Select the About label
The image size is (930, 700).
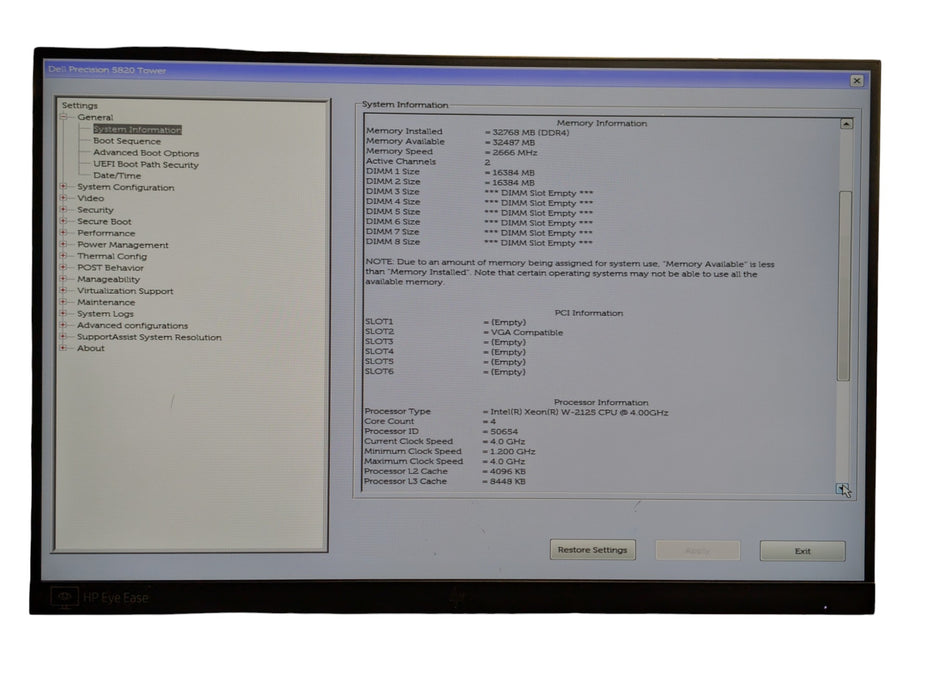point(90,348)
